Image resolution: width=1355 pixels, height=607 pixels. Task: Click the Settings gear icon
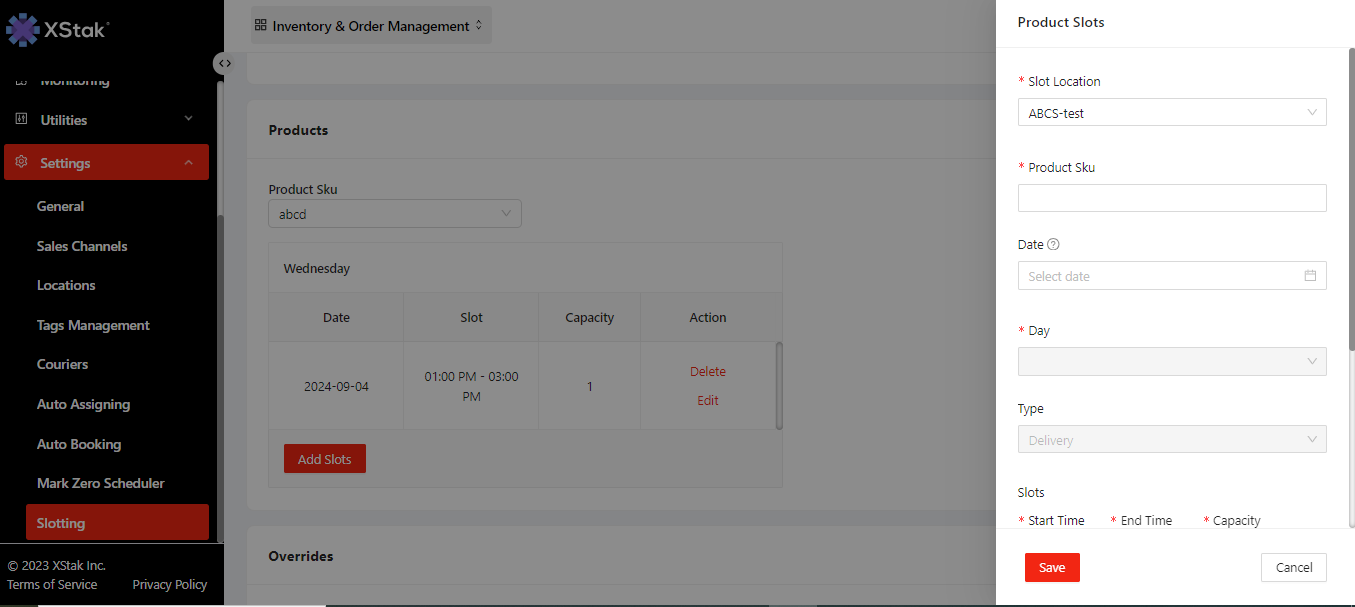pos(21,162)
